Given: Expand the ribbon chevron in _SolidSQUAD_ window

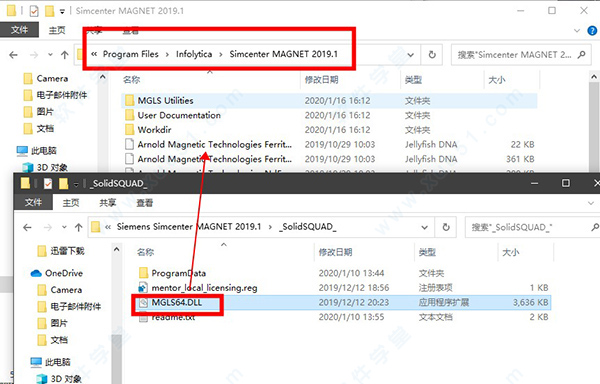Looking at the screenshot, I should pos(591,203).
